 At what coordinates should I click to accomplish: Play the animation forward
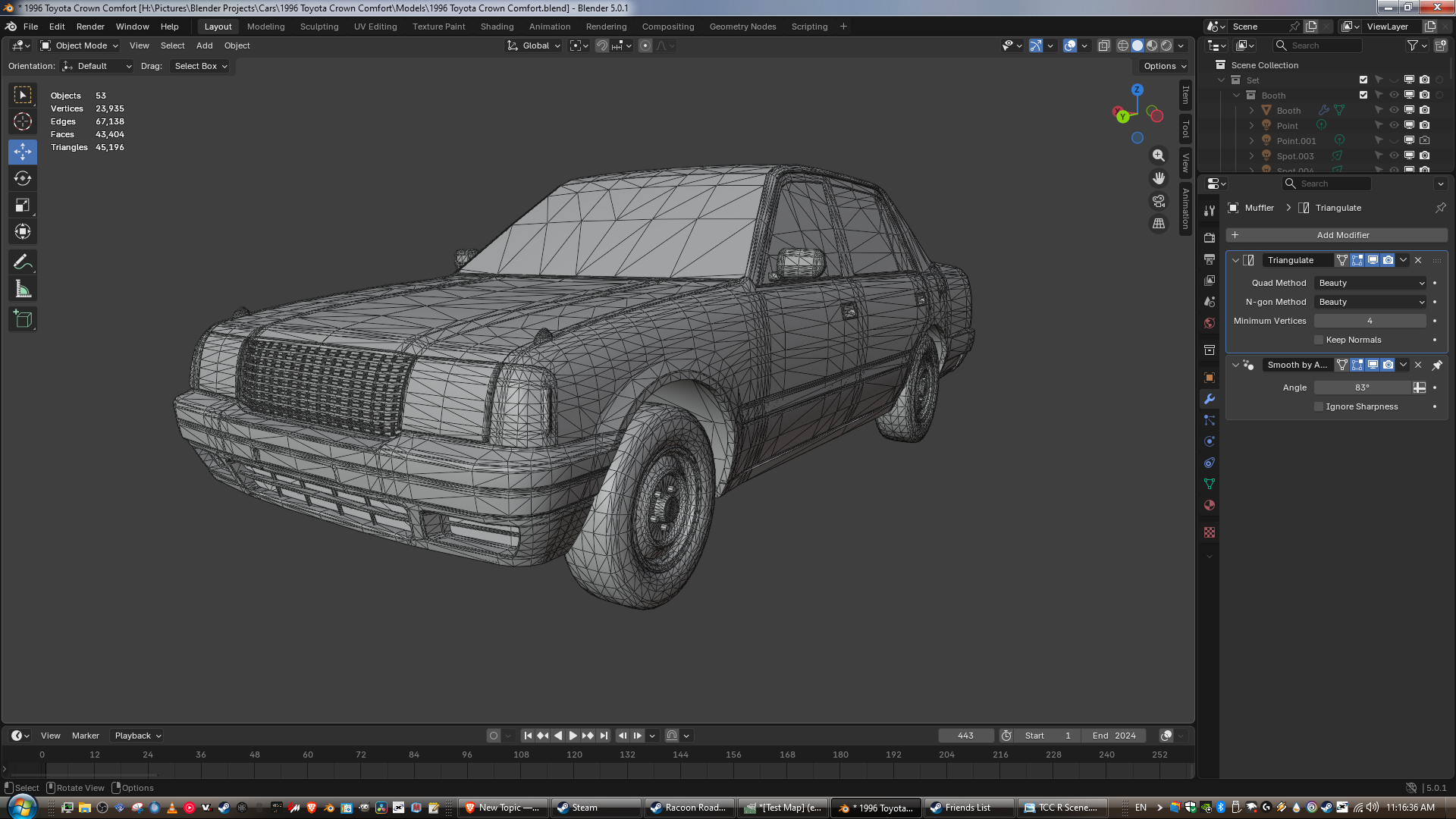(573, 736)
